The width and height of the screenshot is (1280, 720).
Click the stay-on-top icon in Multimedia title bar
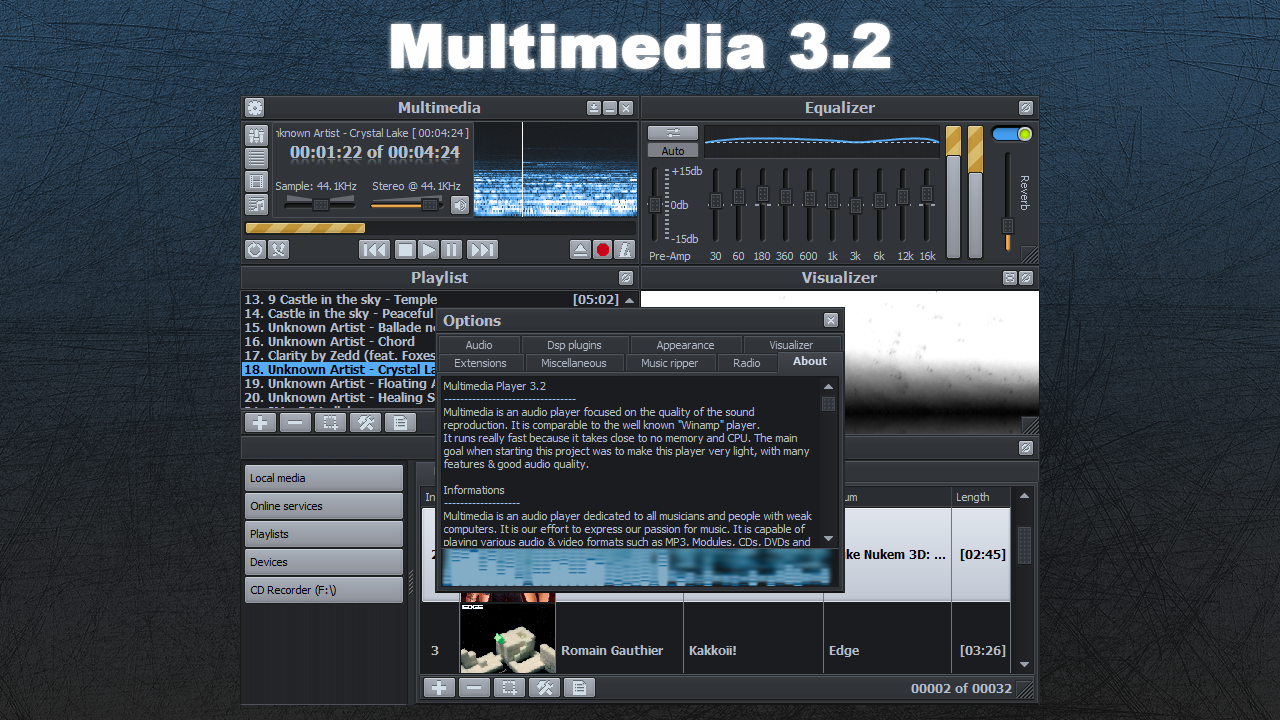point(594,108)
